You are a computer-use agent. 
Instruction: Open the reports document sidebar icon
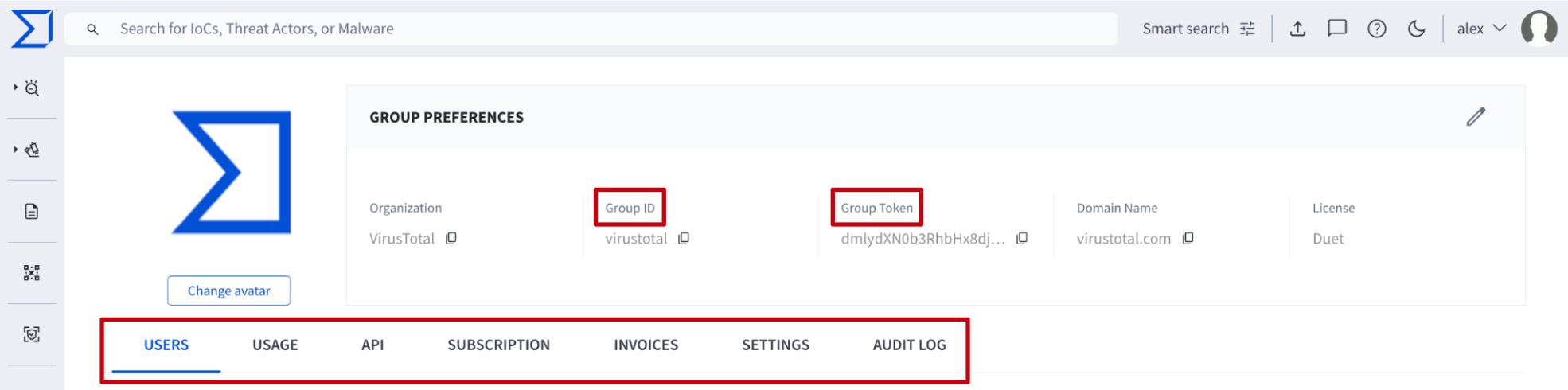32,211
